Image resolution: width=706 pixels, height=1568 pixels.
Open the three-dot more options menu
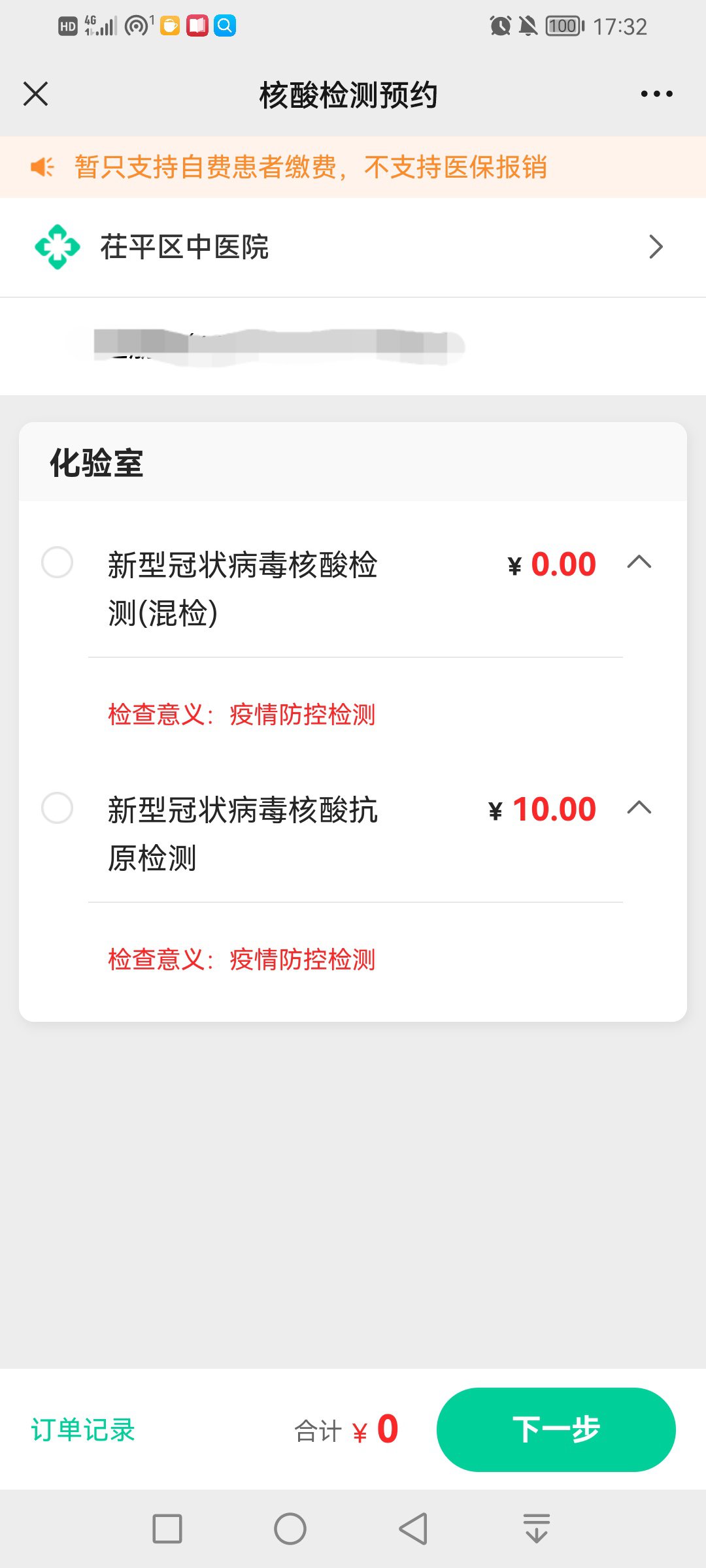tap(656, 94)
